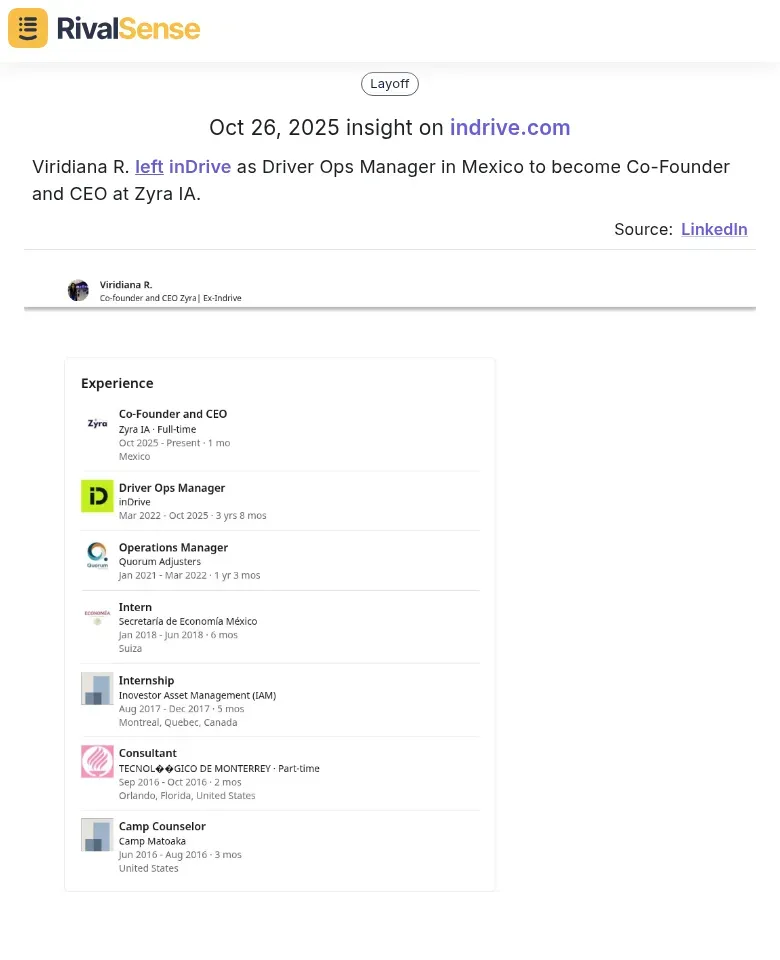Click the Viridiana R. name in profile header

[126, 285]
